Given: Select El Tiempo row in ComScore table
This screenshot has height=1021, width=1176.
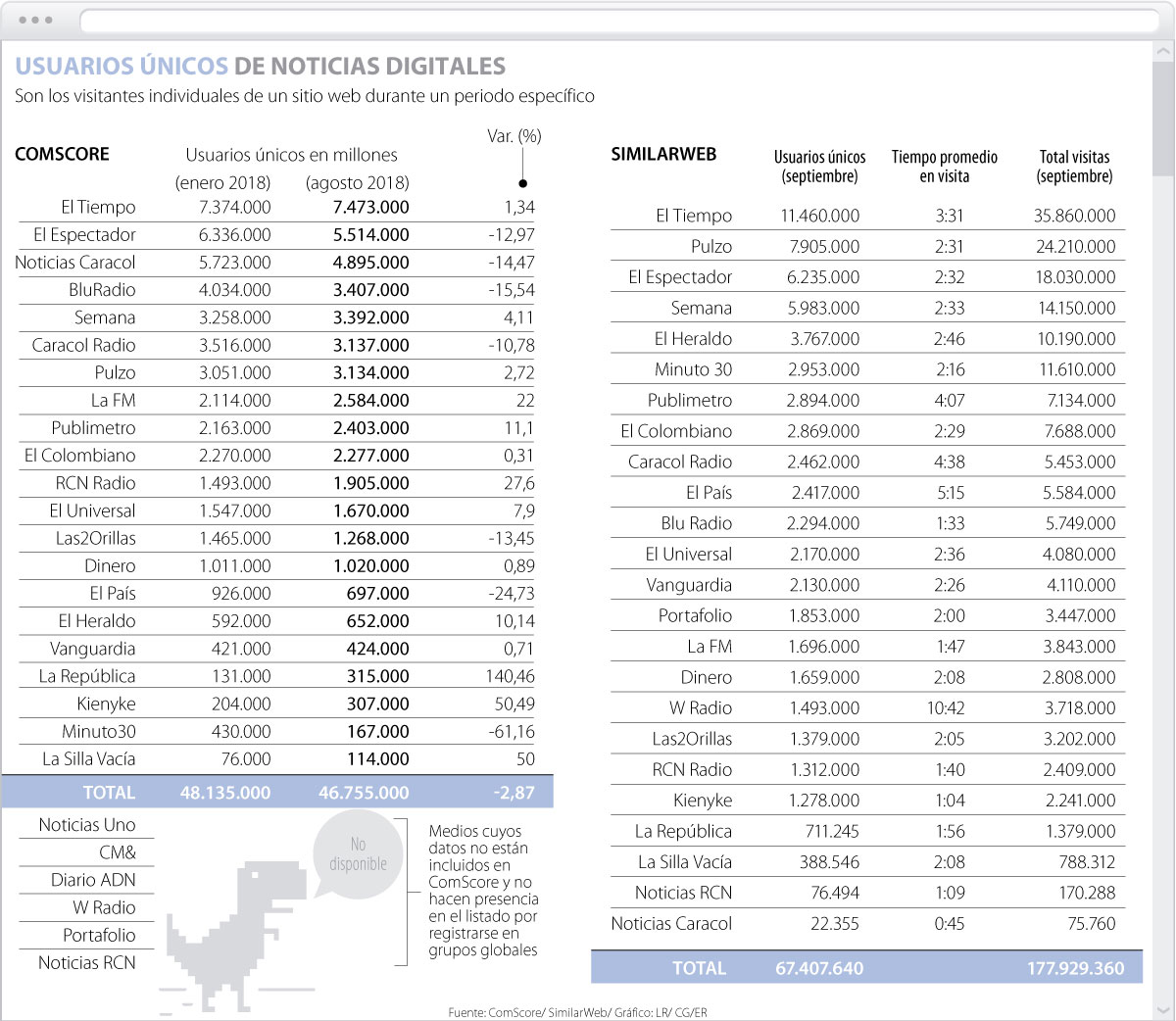Looking at the screenshot, I should point(98,207).
